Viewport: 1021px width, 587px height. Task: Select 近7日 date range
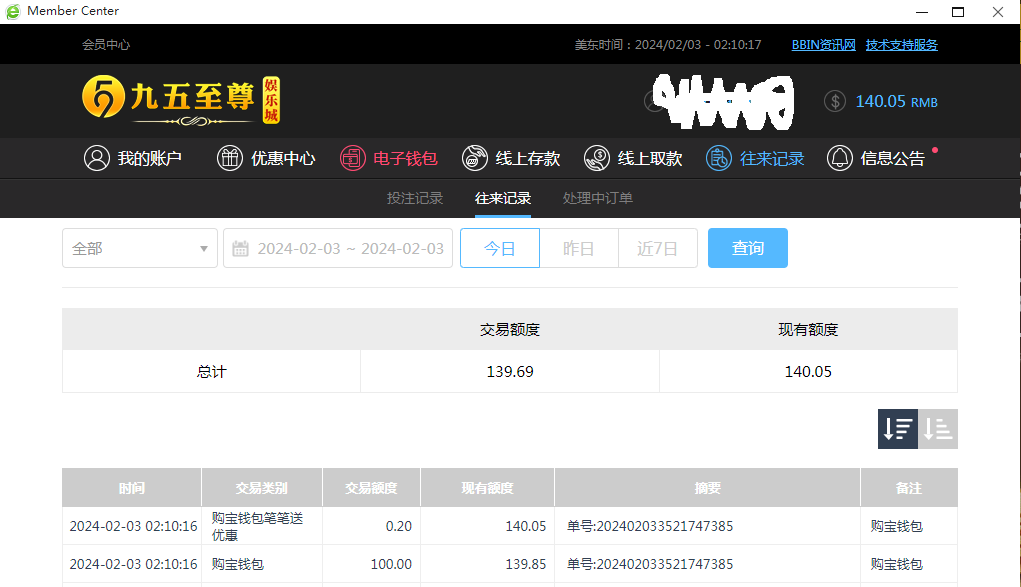pos(658,248)
